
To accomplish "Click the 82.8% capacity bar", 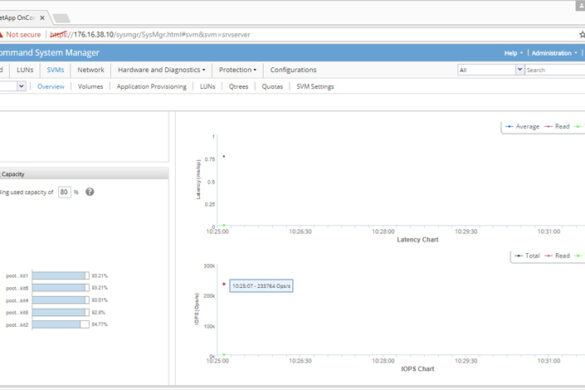I will (61, 312).
